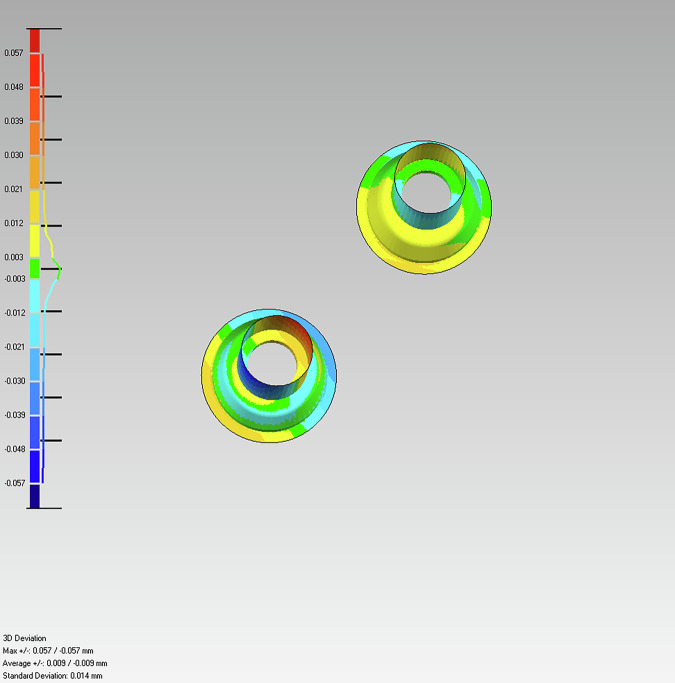675x683 pixels.
Task: Click the -0.039 legend scale label
Action: pos(15,415)
